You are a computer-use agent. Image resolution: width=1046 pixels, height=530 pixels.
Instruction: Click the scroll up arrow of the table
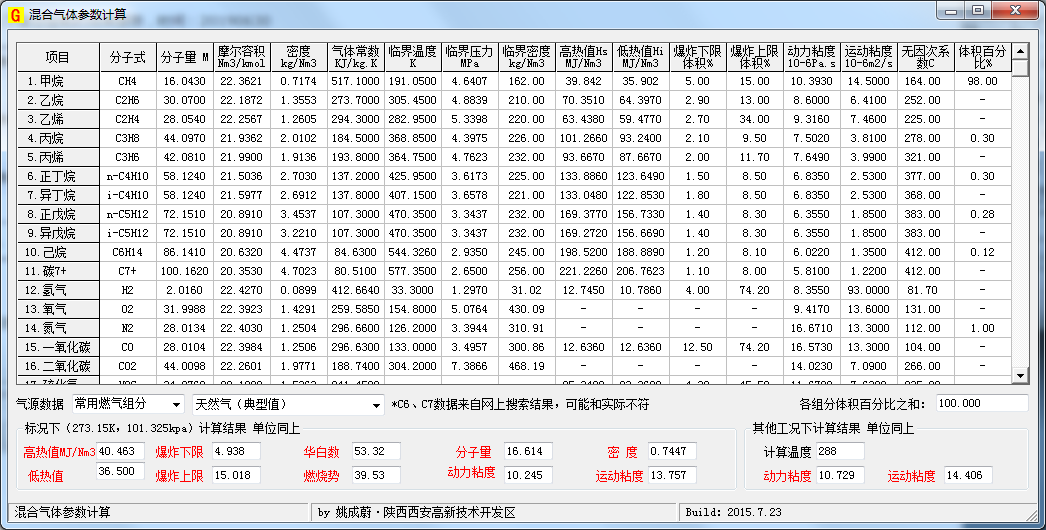tap(1020, 50)
